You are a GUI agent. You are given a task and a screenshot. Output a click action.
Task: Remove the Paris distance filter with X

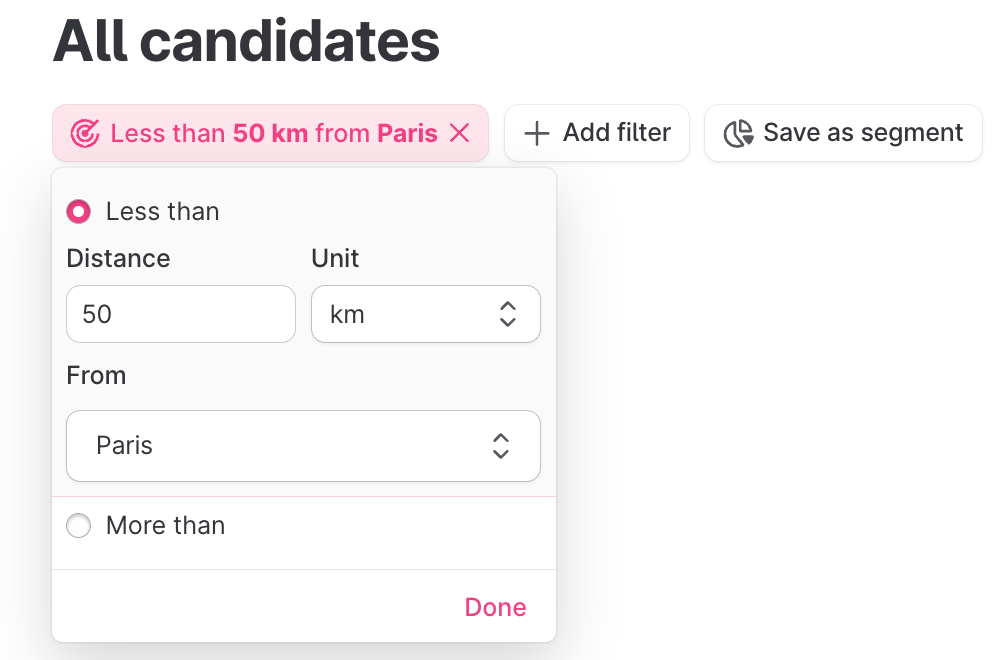click(459, 133)
